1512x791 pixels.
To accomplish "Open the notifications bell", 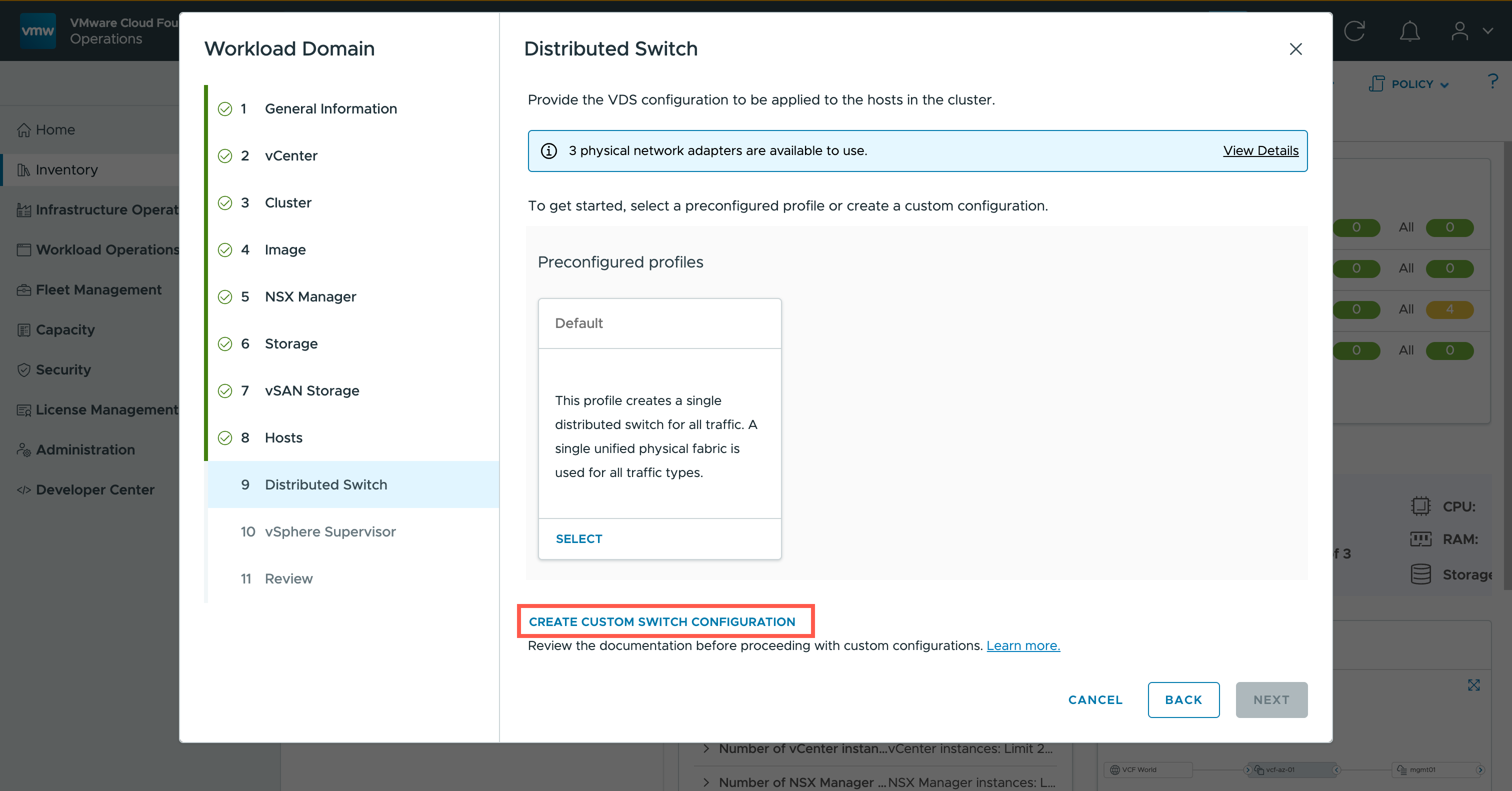I will (x=1409, y=31).
